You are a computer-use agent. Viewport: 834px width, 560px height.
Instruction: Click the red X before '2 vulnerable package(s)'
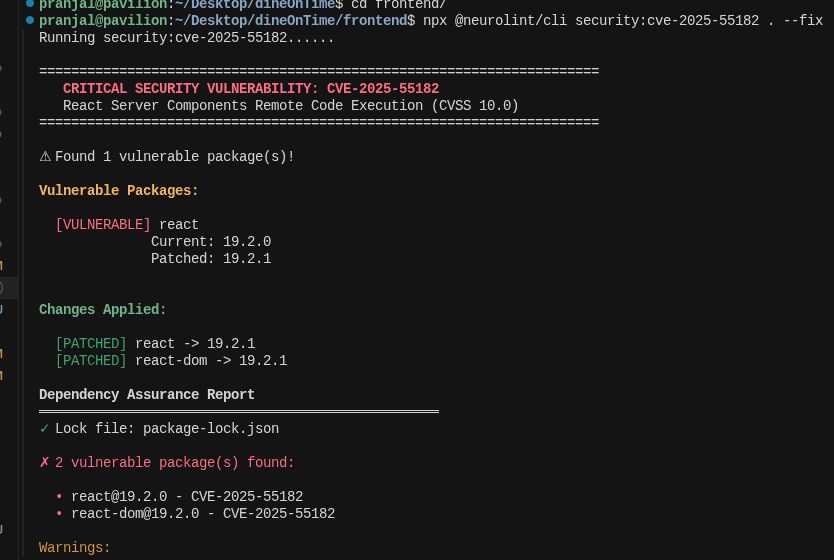[x=44, y=462]
